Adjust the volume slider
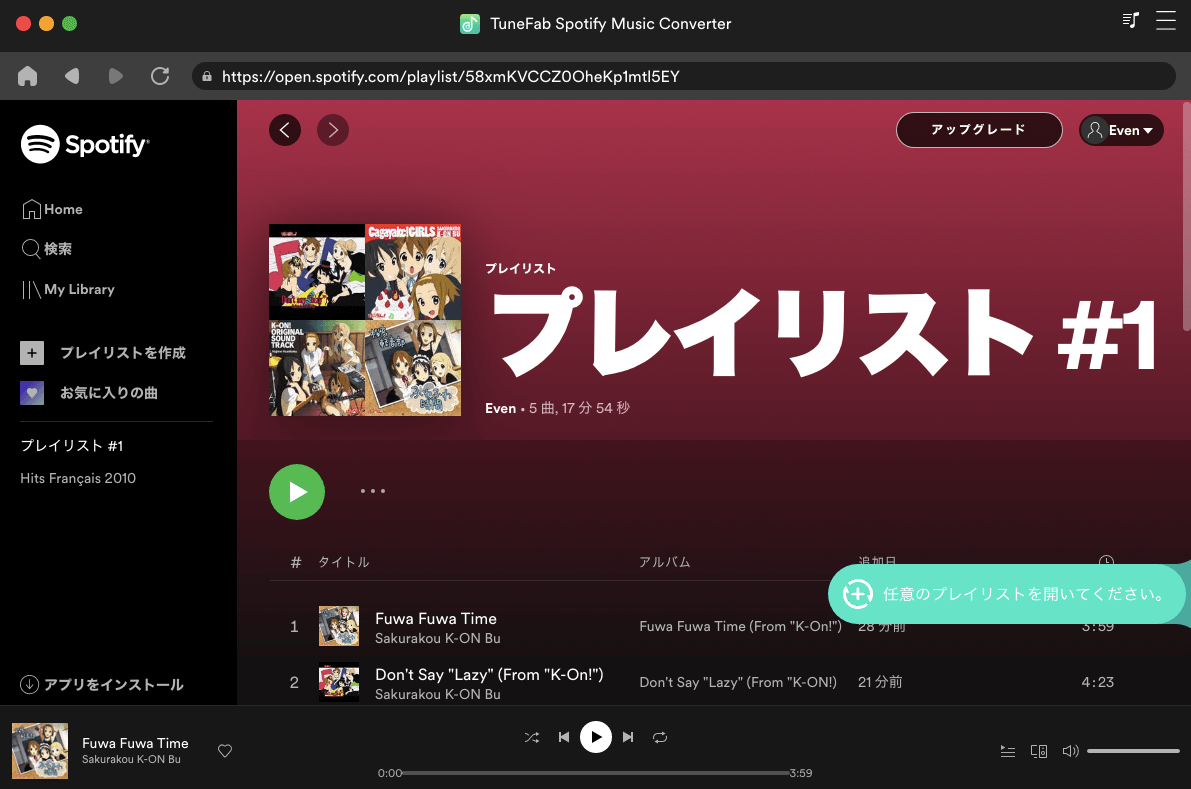Image resolution: width=1191 pixels, height=789 pixels. pyautogui.click(x=1132, y=751)
